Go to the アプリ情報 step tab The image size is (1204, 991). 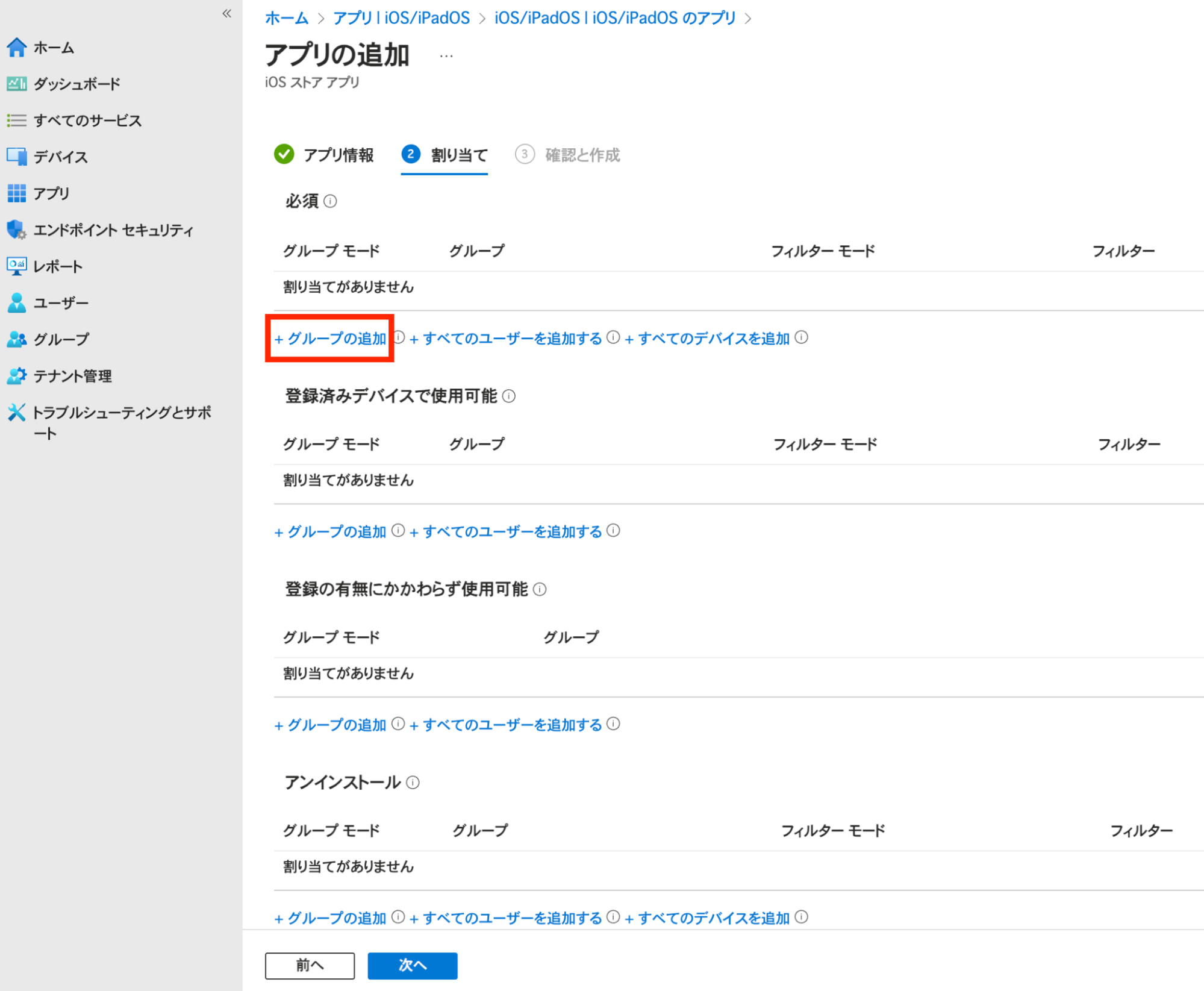(324, 155)
